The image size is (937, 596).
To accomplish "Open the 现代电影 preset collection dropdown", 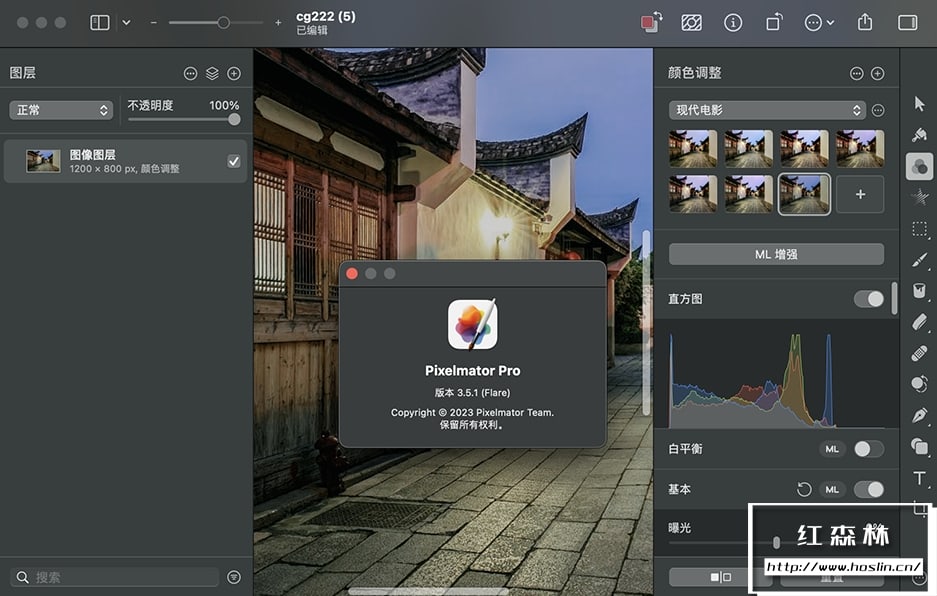I will pyautogui.click(x=766, y=110).
